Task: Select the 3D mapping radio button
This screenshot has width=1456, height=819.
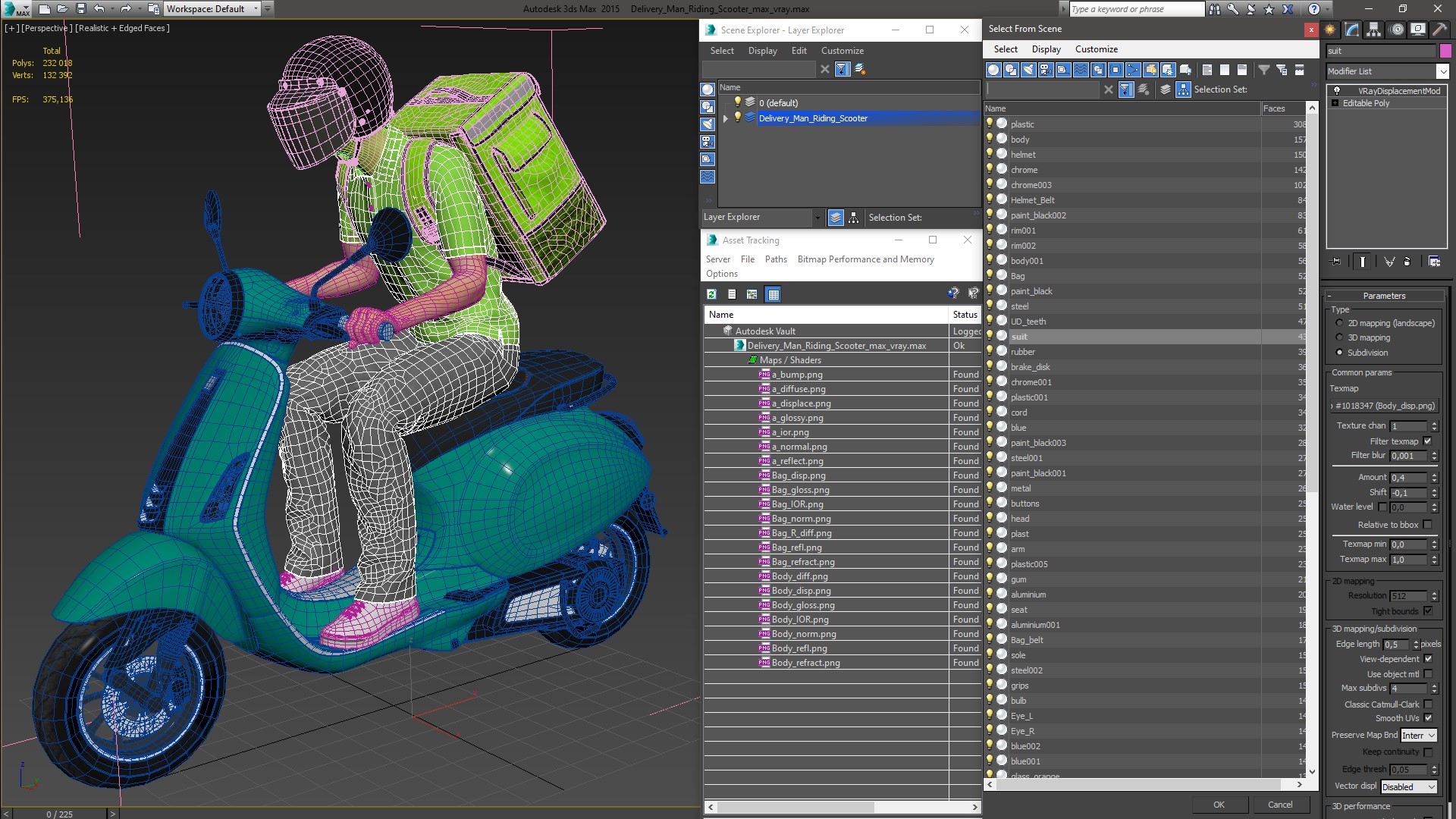Action: point(1340,337)
